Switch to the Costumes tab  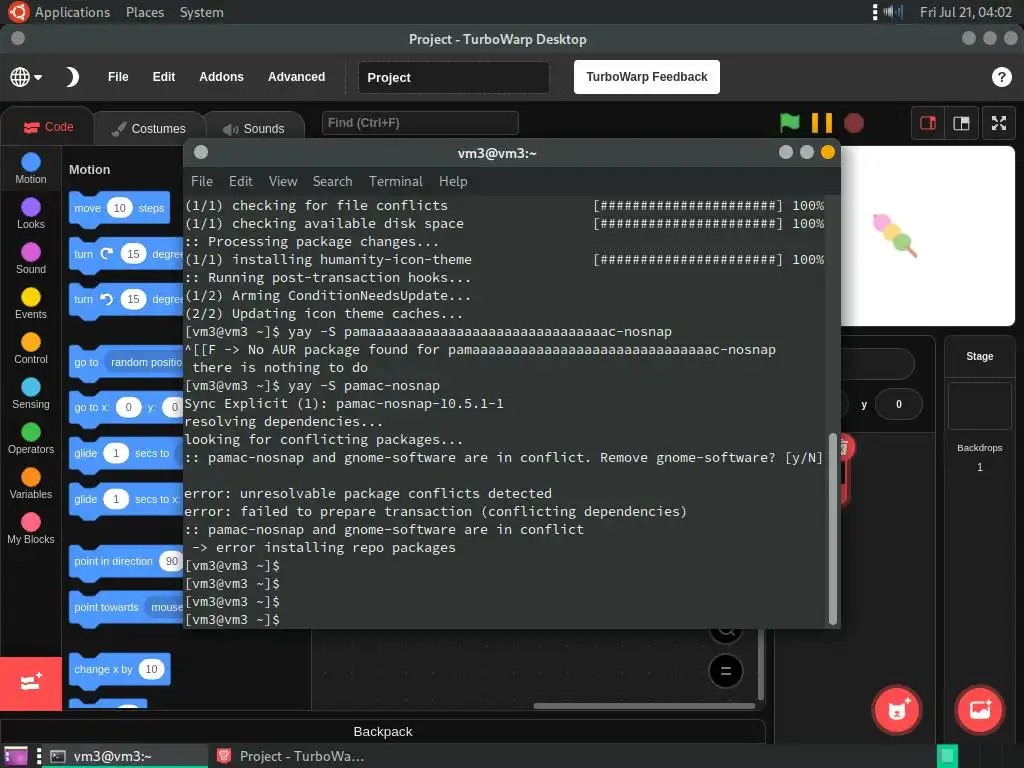click(x=149, y=129)
